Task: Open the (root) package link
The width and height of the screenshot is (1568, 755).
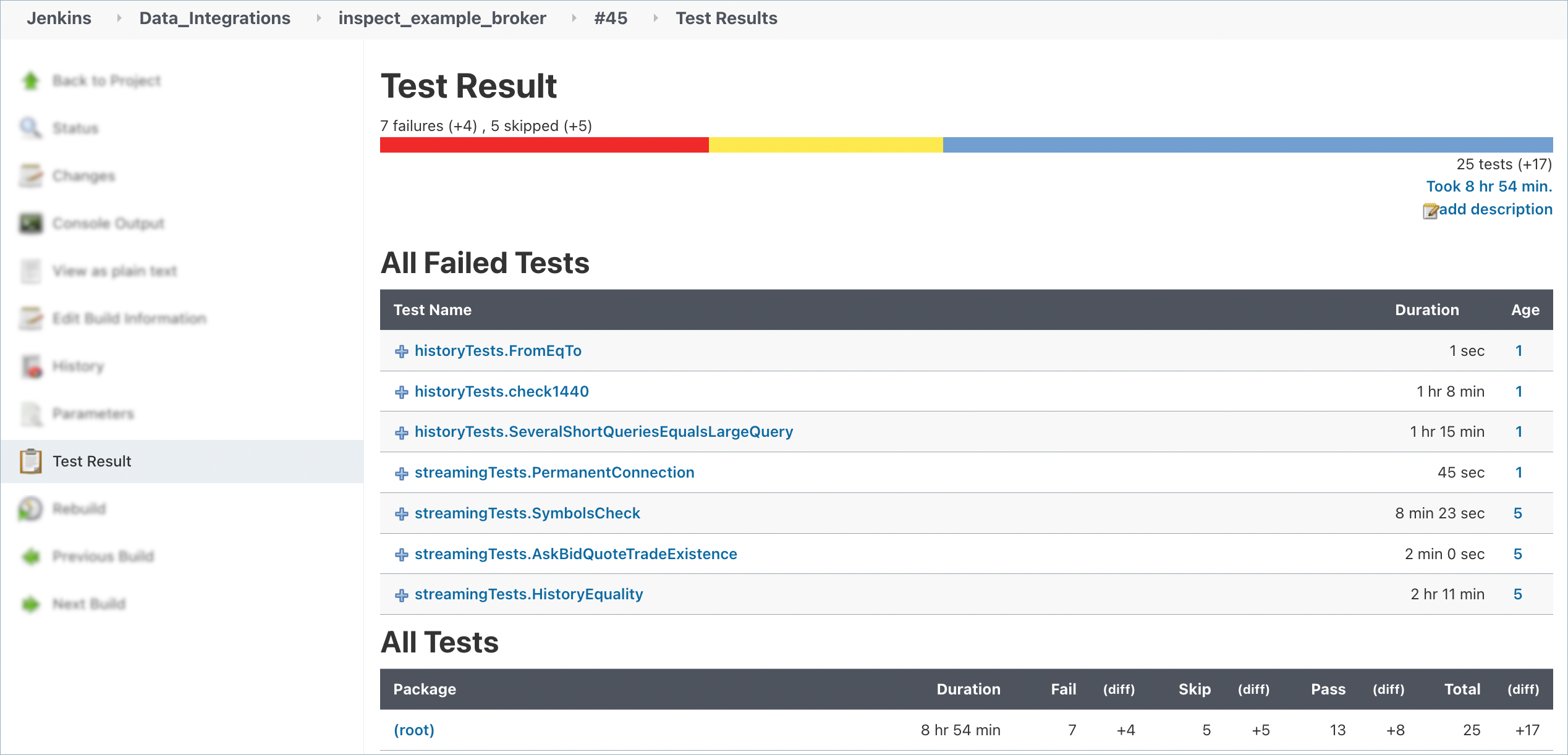Action: (x=413, y=730)
